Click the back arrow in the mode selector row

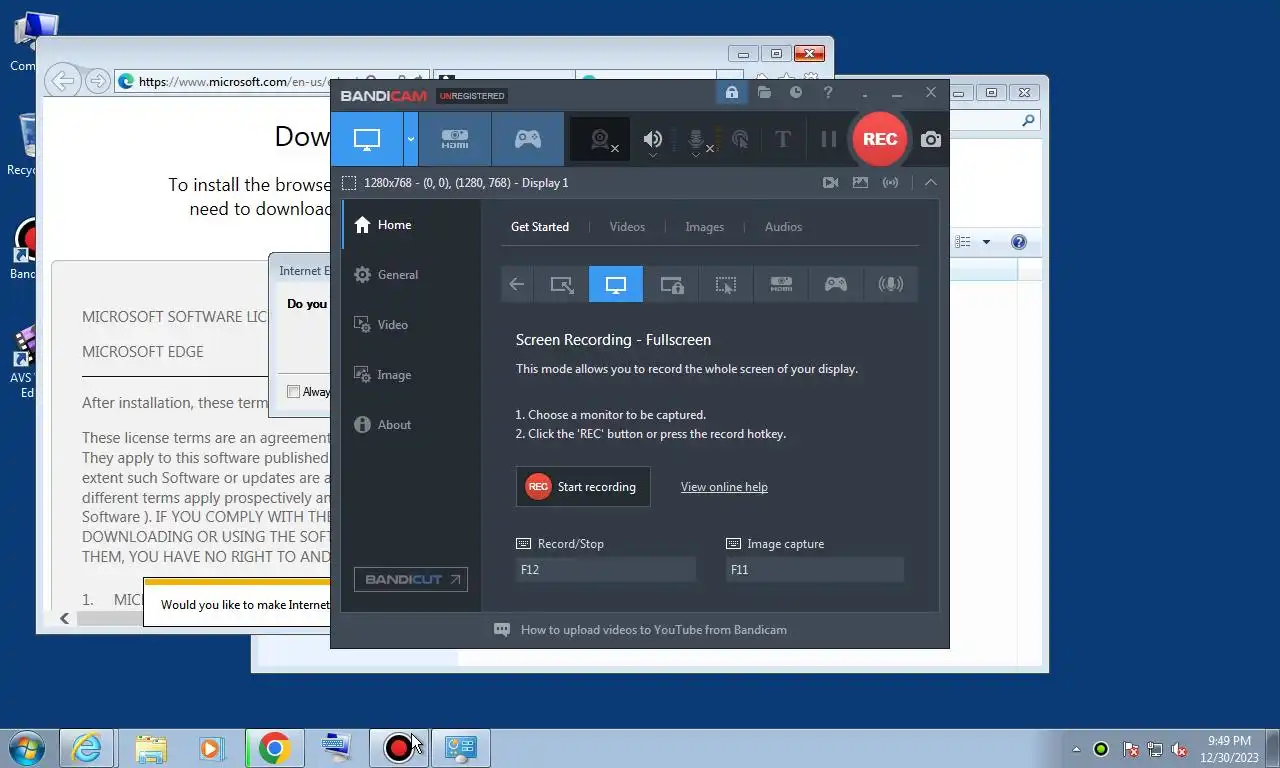coord(517,284)
